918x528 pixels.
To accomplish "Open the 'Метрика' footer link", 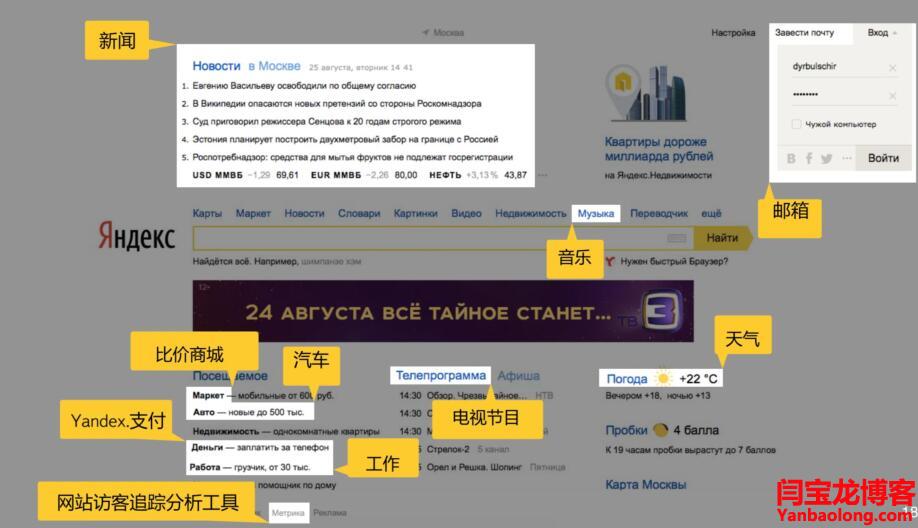I will 287,513.
